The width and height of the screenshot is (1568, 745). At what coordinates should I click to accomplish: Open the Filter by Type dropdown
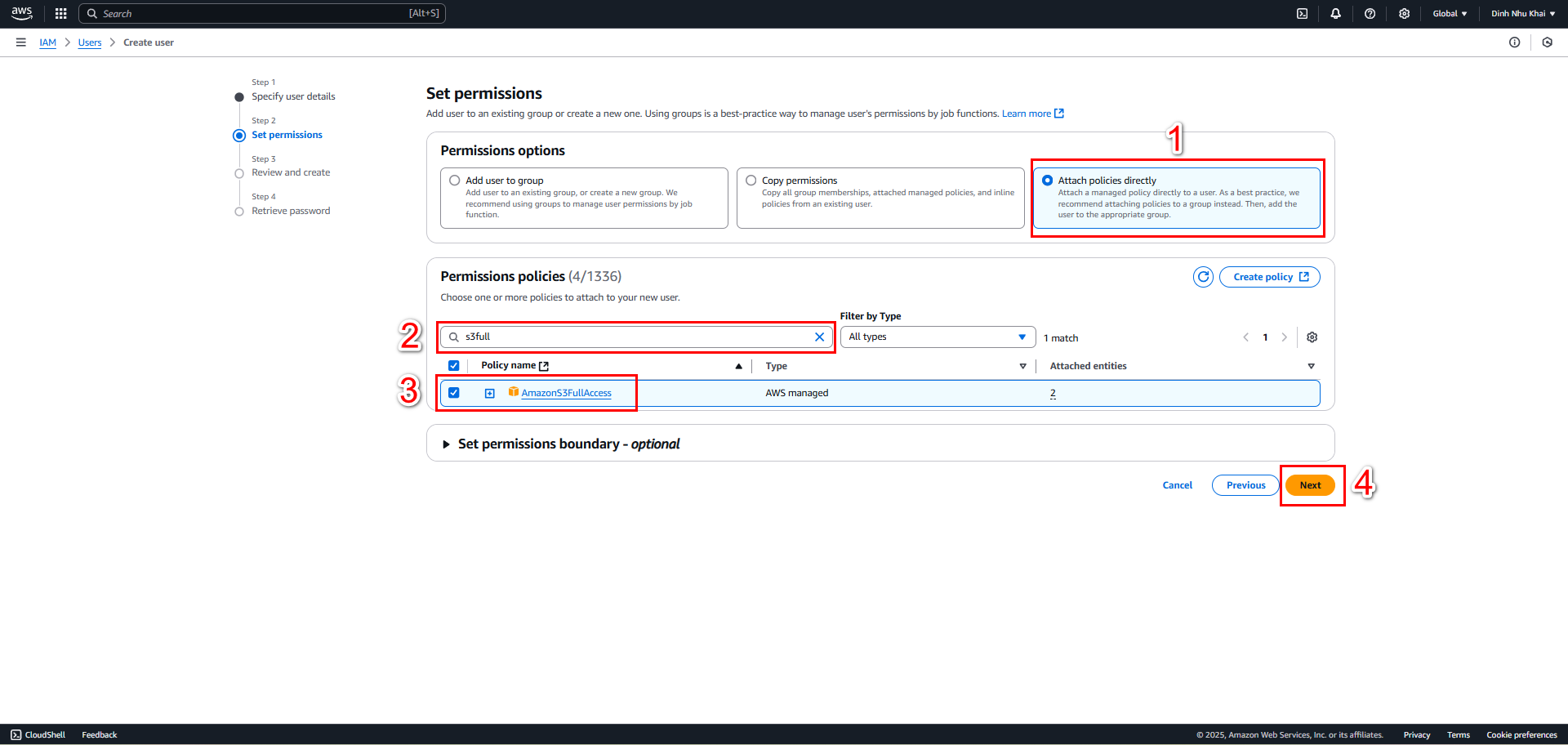tap(938, 337)
